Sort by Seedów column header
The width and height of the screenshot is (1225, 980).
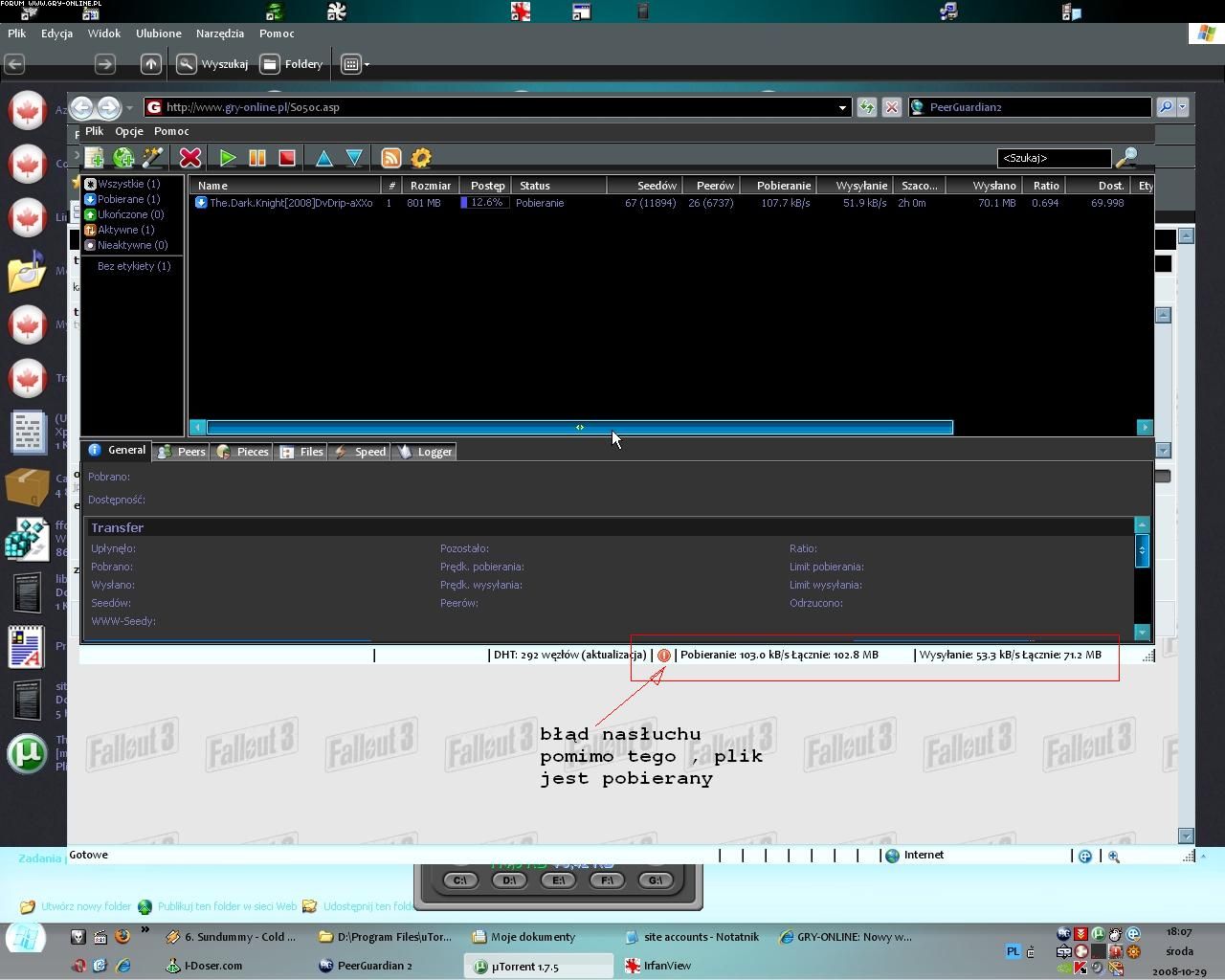(646, 186)
